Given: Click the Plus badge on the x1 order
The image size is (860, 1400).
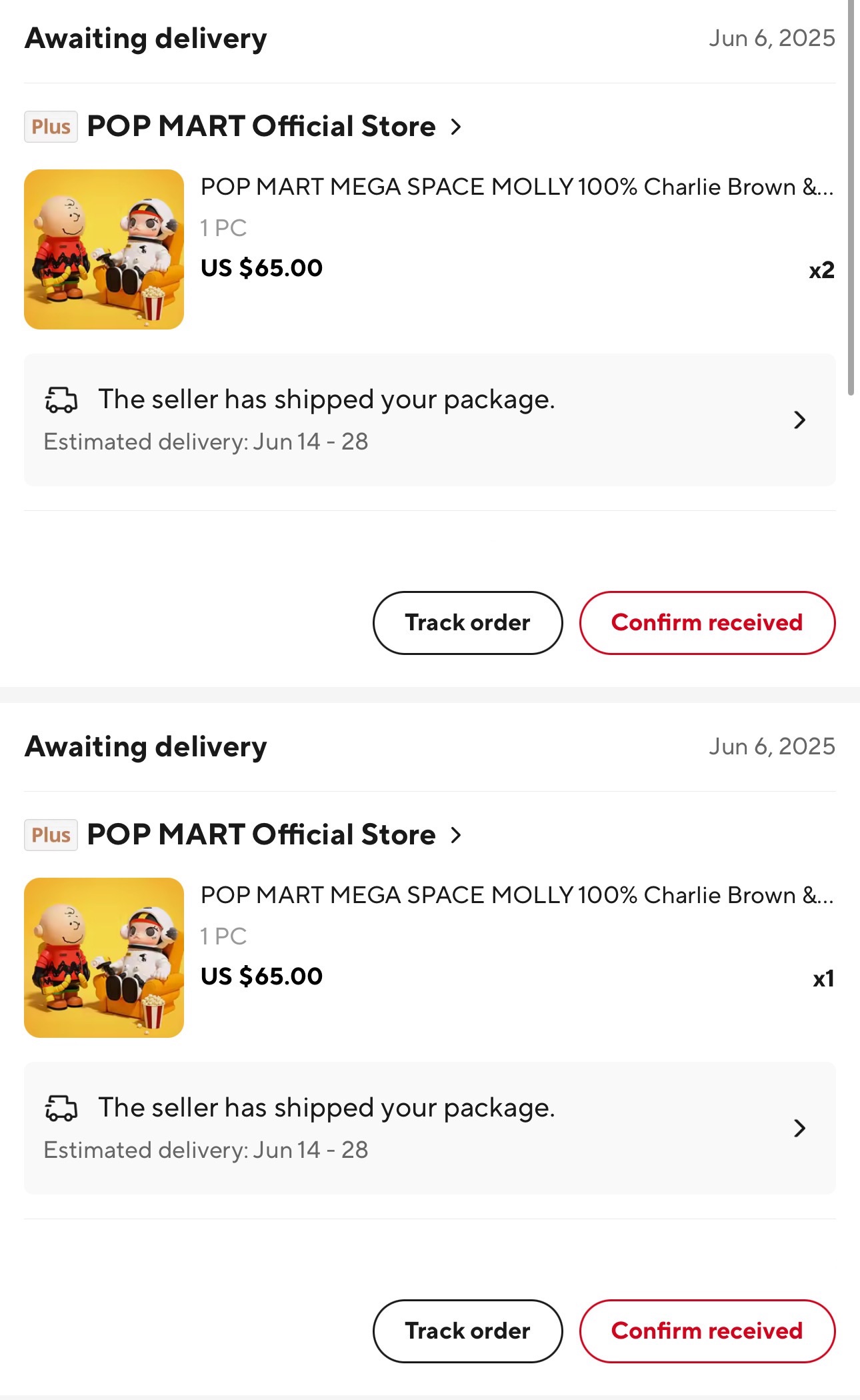Looking at the screenshot, I should click(51, 835).
